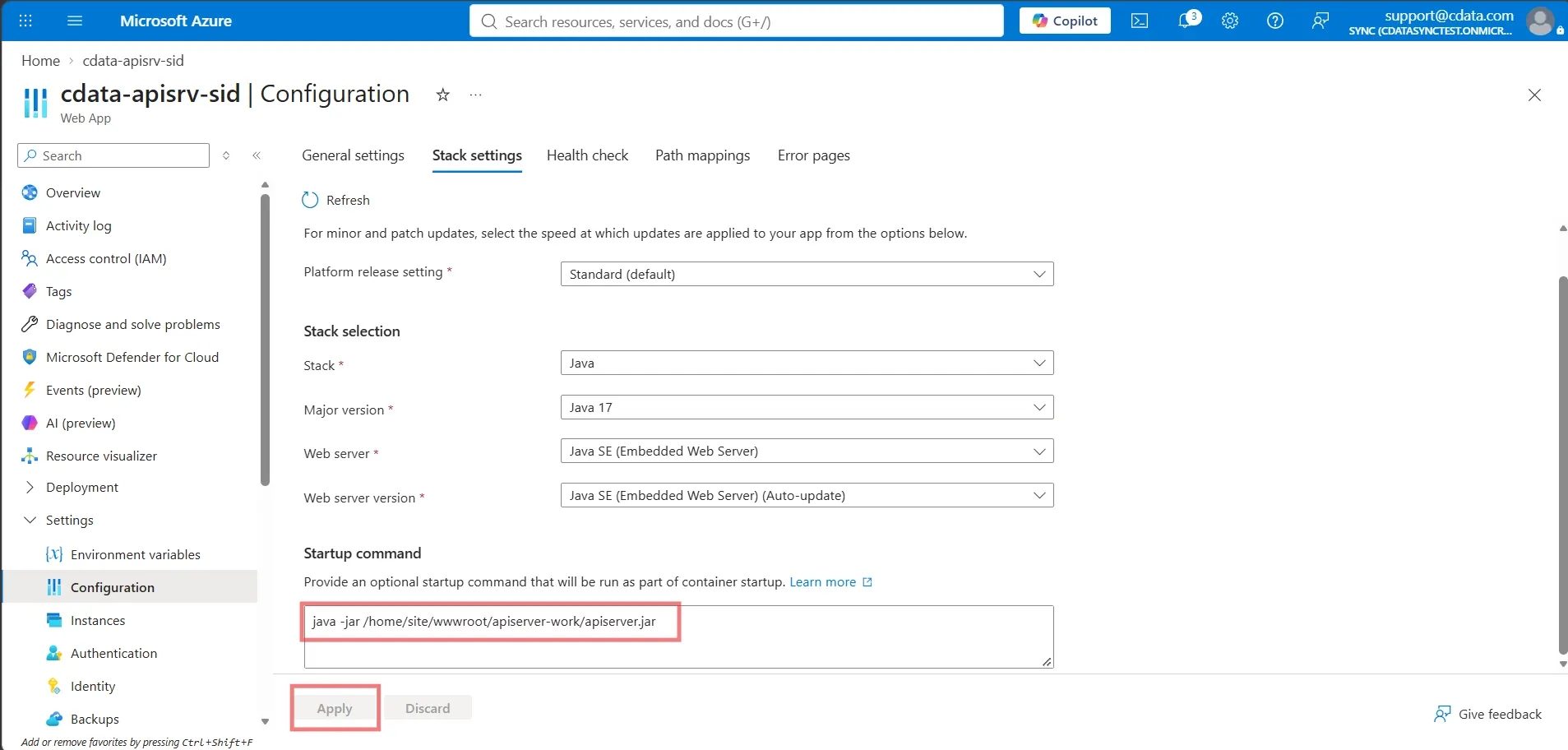Screen dimensions: 1568x750
Task: Open the Platform release setting dropdown
Action: pyautogui.click(x=807, y=274)
